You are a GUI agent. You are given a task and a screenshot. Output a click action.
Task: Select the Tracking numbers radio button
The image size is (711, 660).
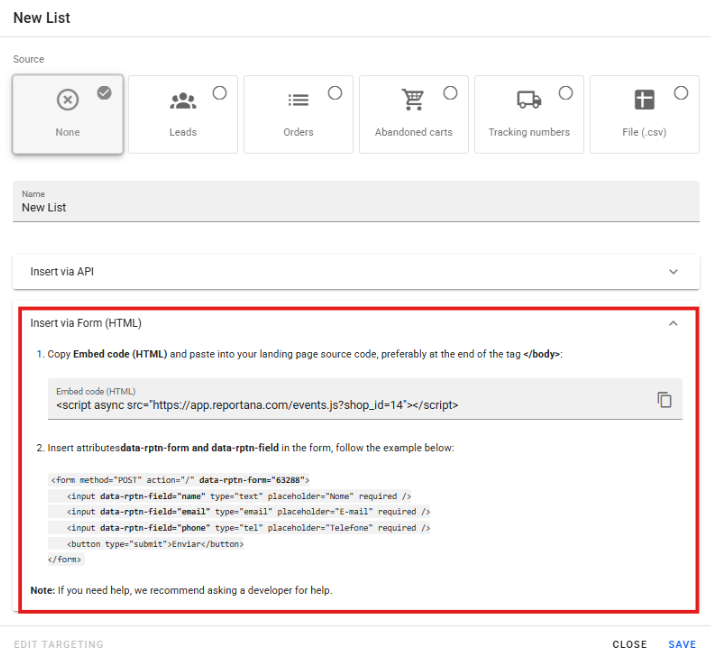tap(566, 93)
